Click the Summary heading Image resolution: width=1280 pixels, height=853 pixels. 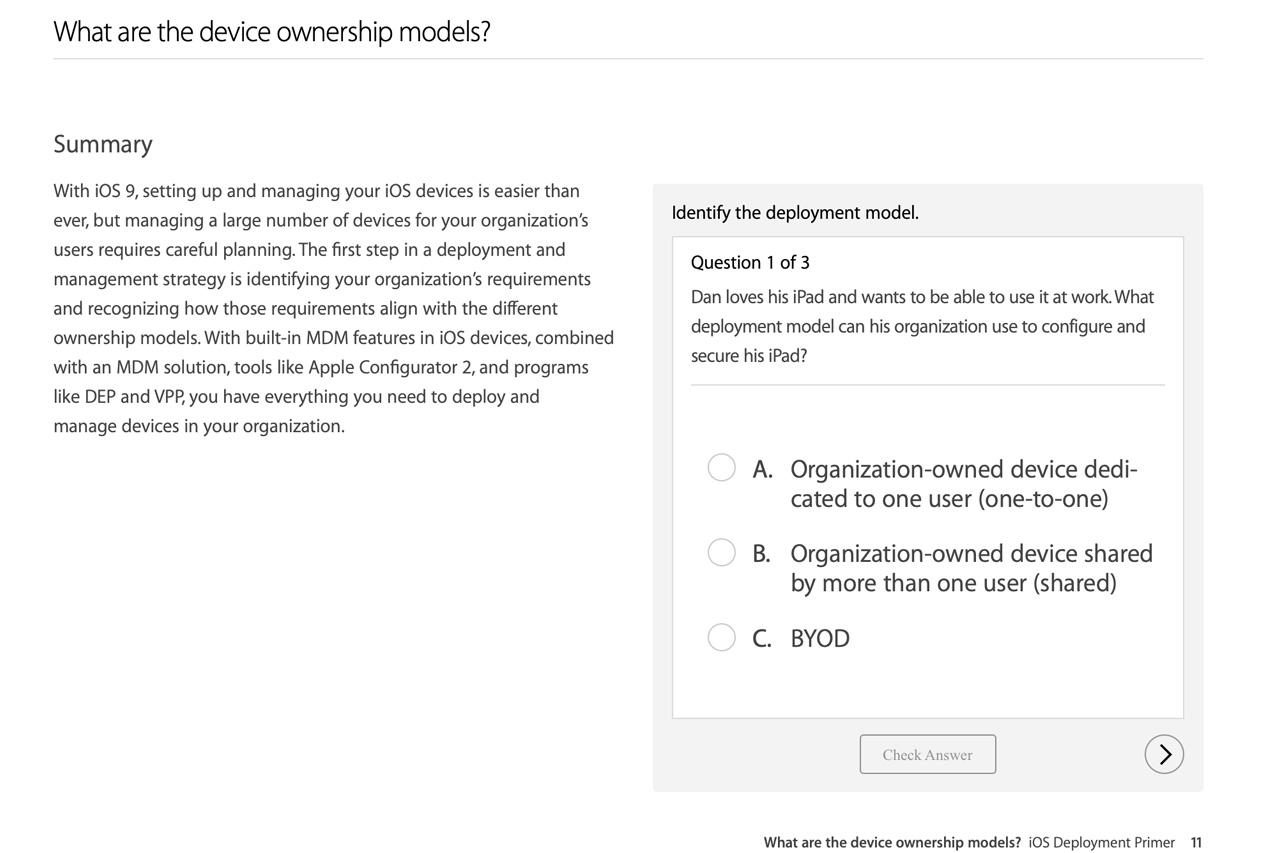(103, 144)
